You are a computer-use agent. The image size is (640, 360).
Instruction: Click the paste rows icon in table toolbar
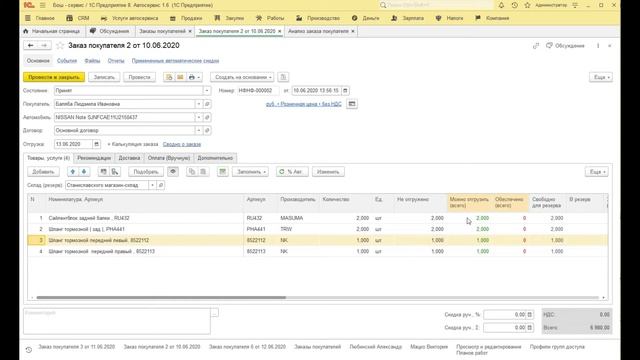coord(203,172)
